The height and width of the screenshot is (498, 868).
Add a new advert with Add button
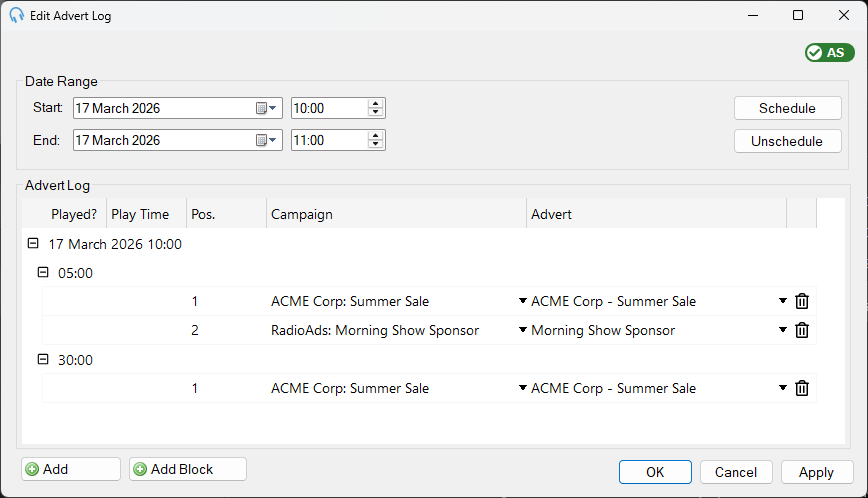point(71,469)
